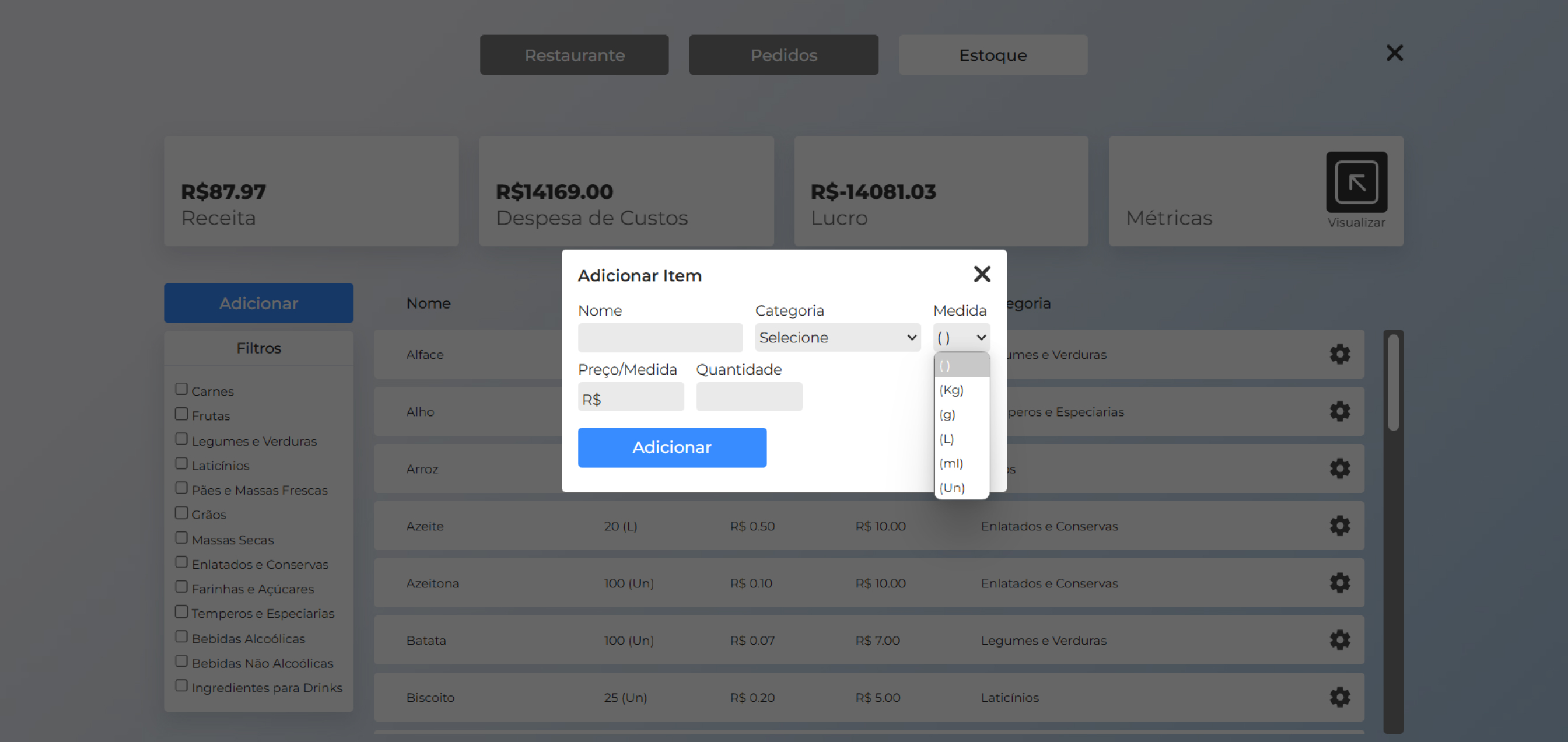
Task: Toggle the Bebidas Alcoólicas filter
Action: point(181,636)
